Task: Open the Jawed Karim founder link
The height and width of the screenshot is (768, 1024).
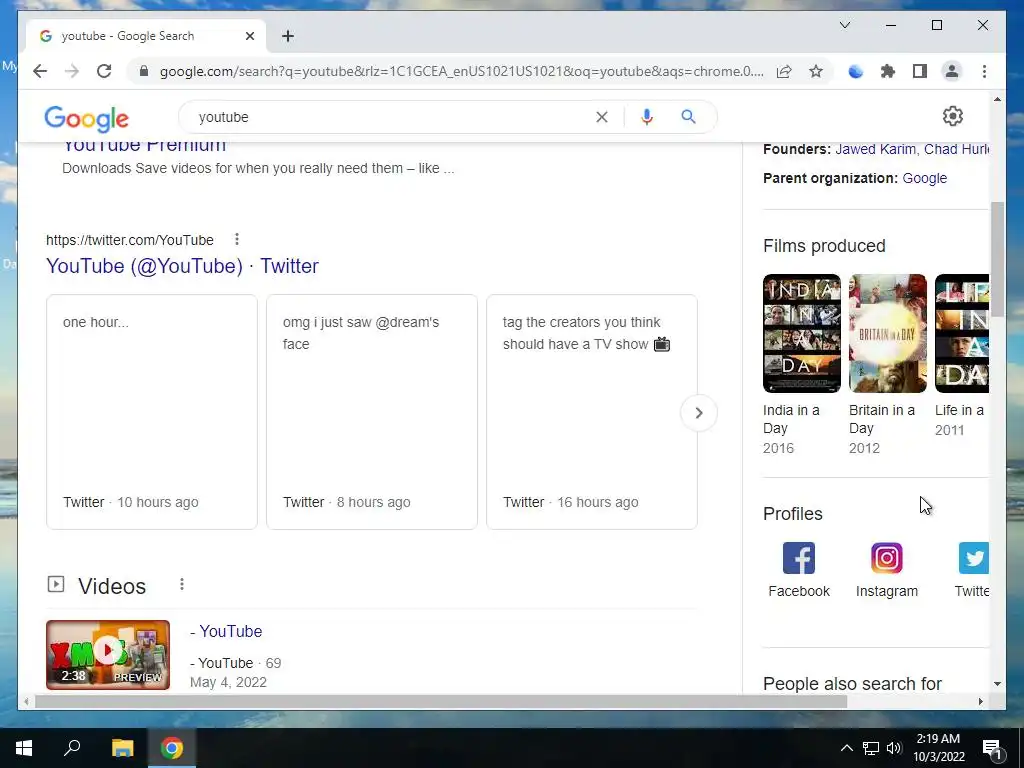Action: tap(875, 149)
